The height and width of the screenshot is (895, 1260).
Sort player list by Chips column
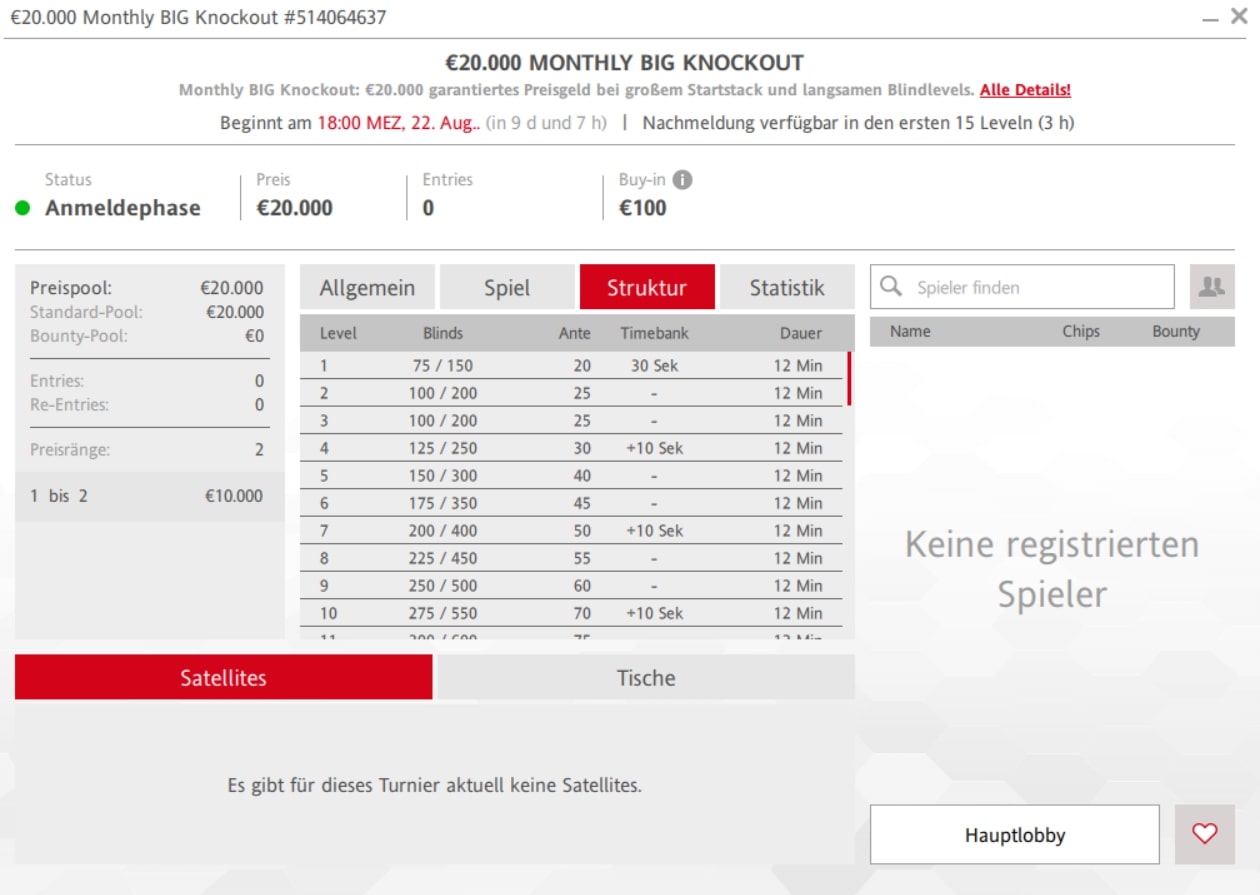coord(1080,332)
